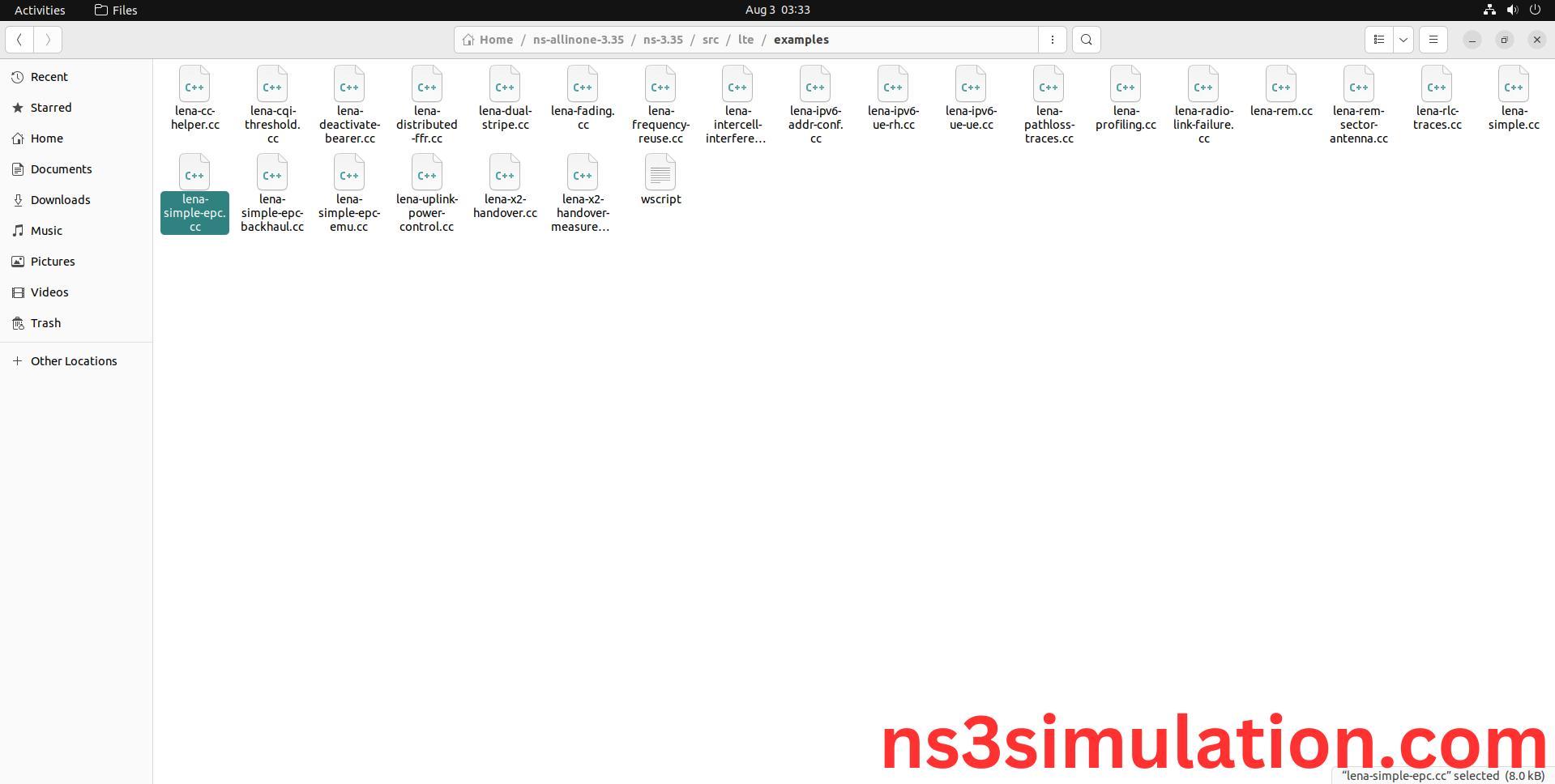
Task: Open Downloads in the sidebar
Action: [60, 200]
